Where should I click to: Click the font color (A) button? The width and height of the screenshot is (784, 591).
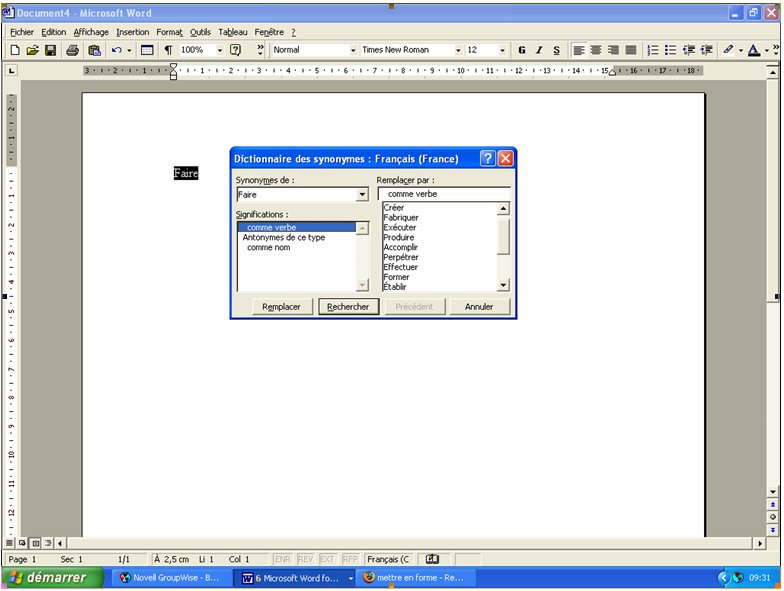753,50
